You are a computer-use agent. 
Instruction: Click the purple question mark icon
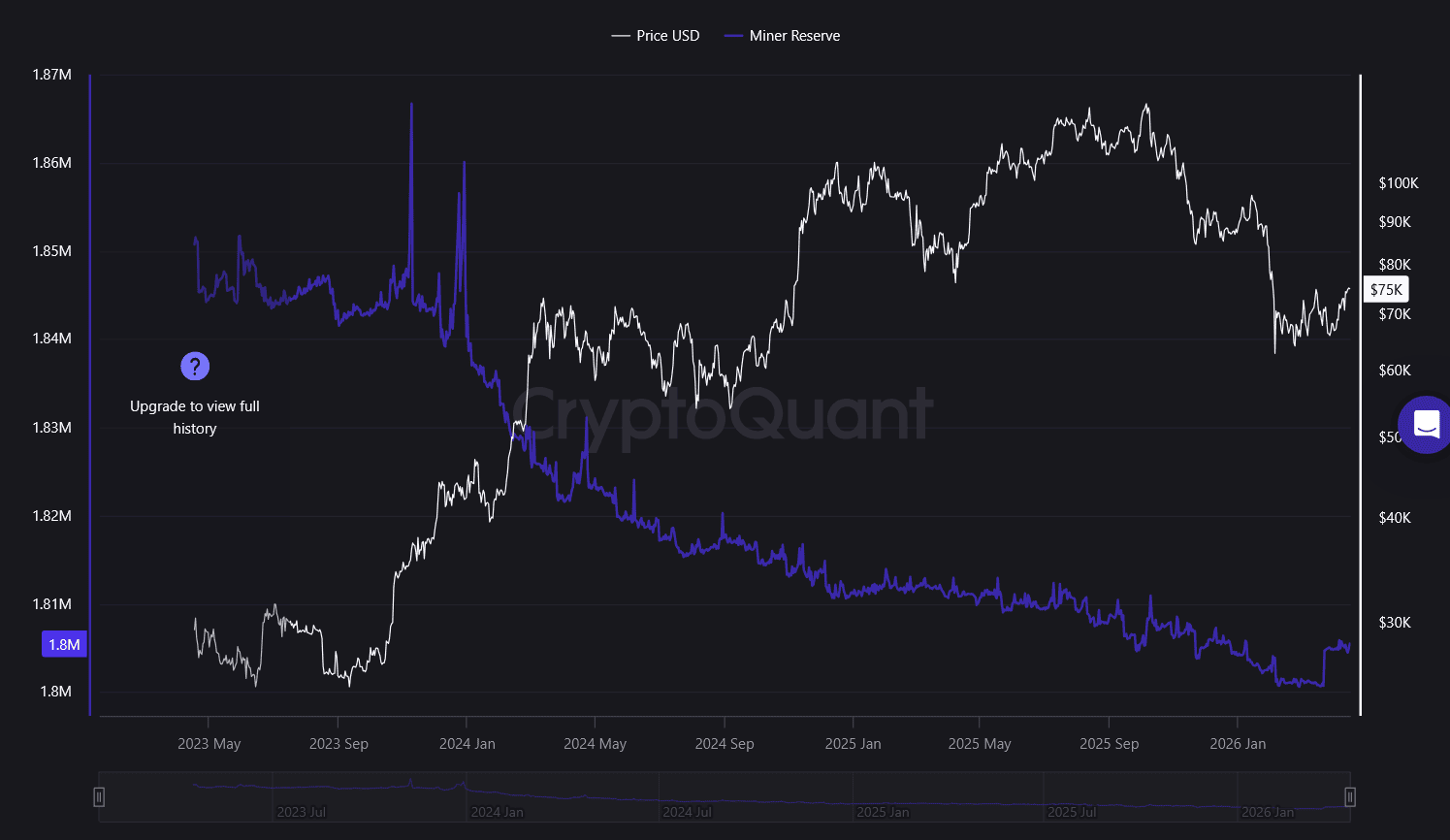[195, 366]
